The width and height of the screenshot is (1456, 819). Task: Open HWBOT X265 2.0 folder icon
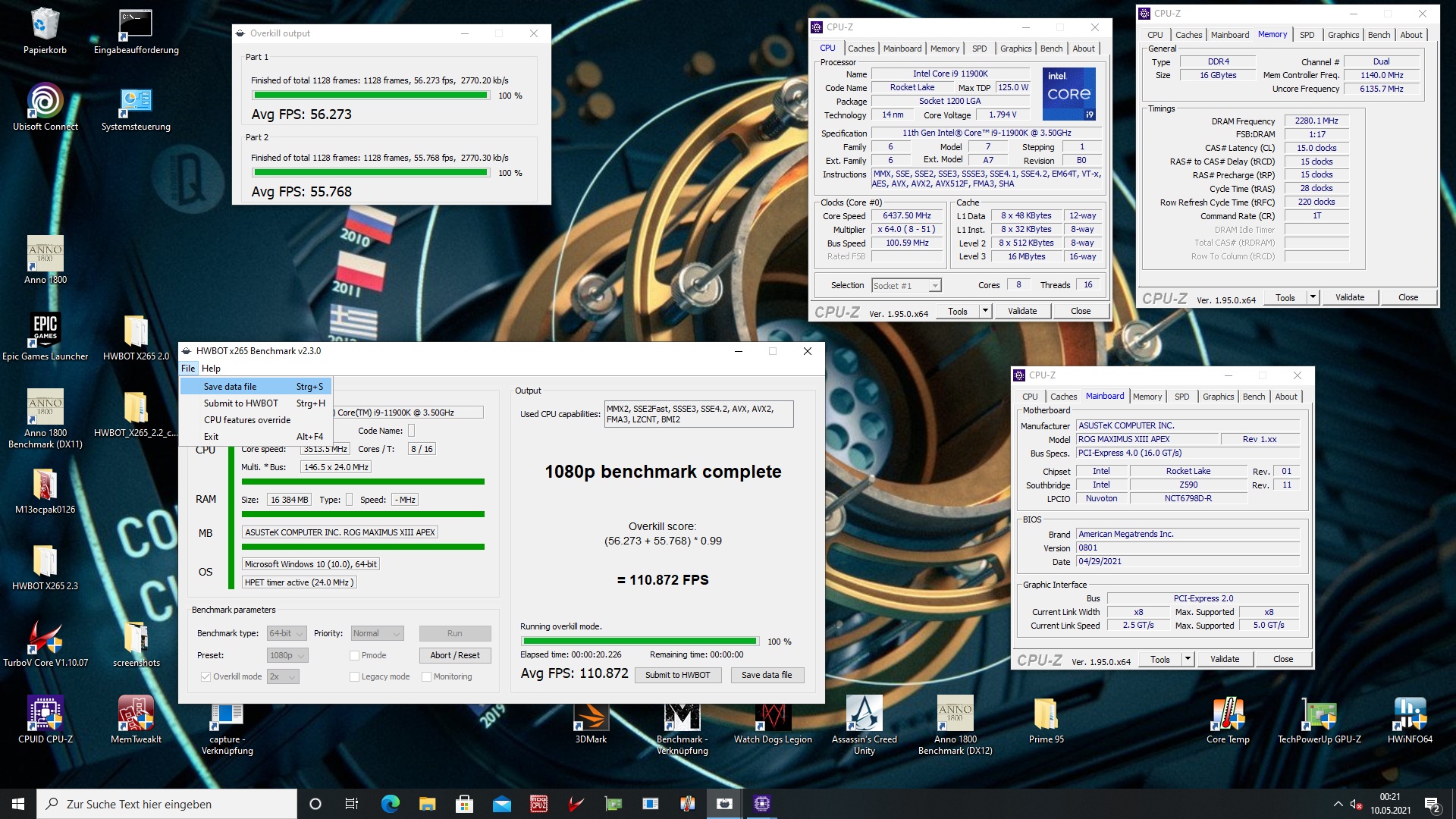pos(136,337)
